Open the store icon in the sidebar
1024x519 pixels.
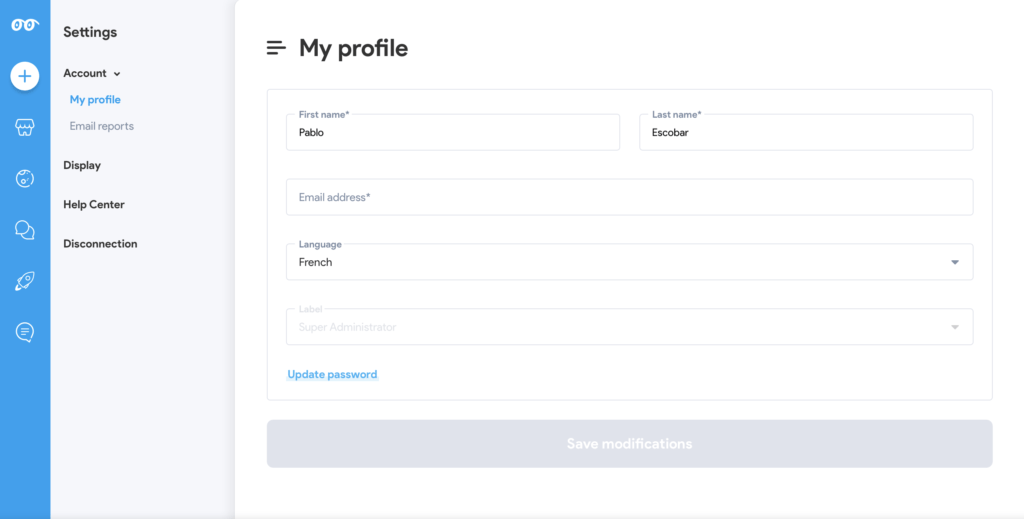(x=25, y=127)
